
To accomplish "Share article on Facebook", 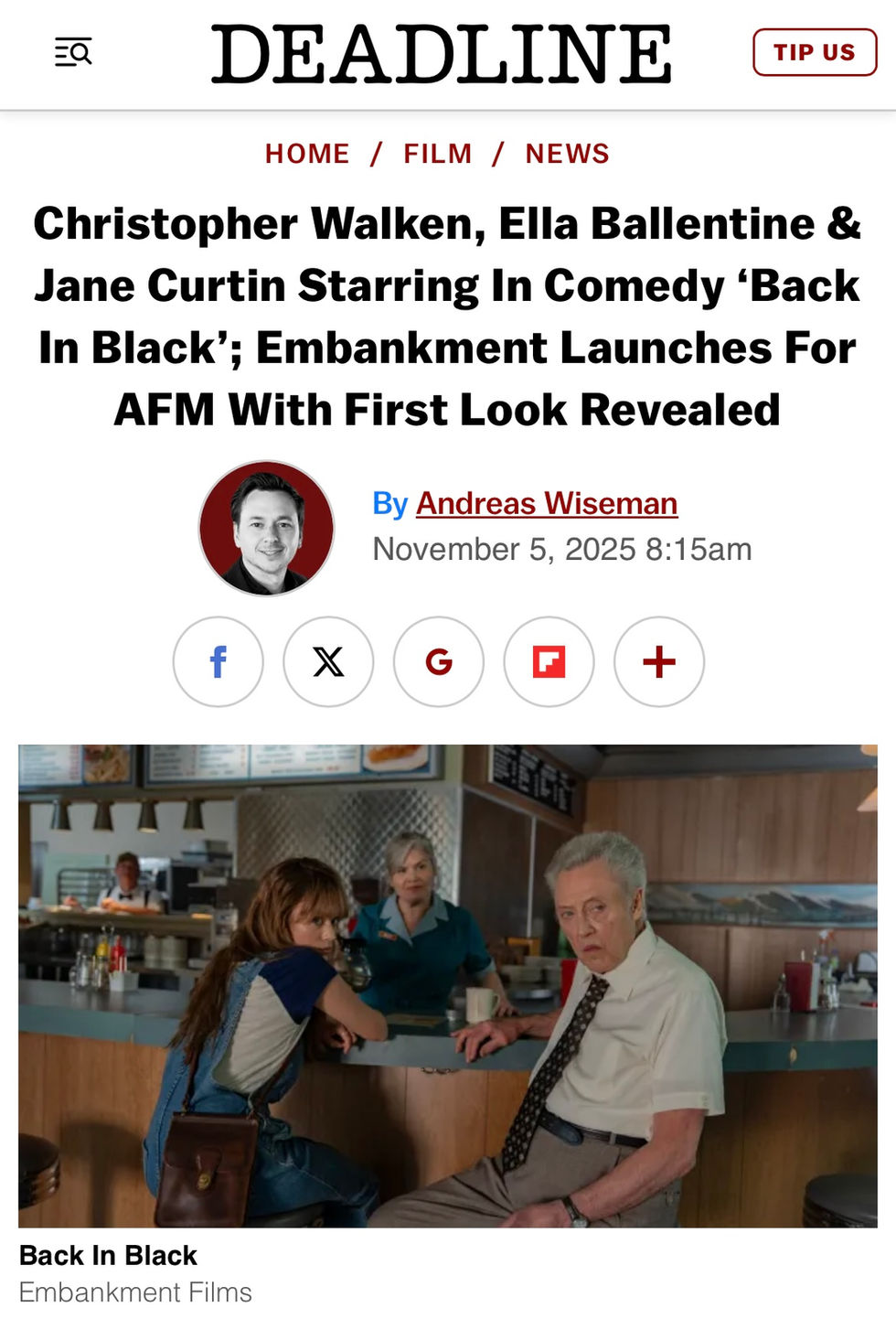I will pos(219,661).
